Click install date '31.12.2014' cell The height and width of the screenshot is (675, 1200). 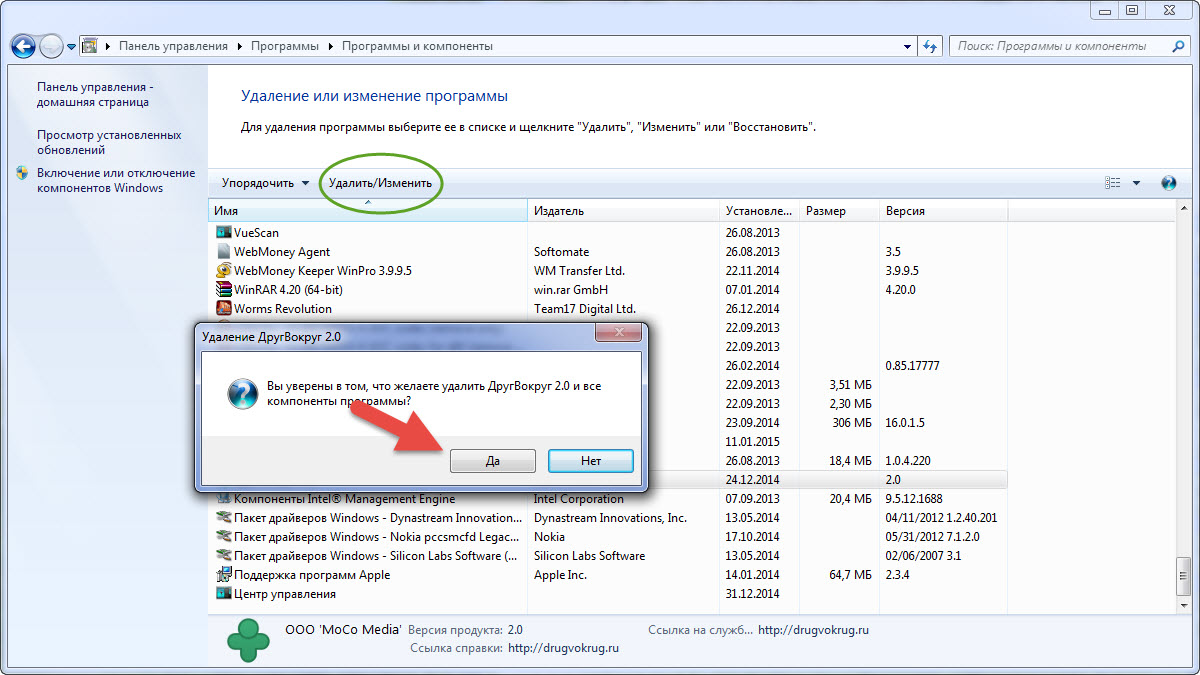pos(753,594)
